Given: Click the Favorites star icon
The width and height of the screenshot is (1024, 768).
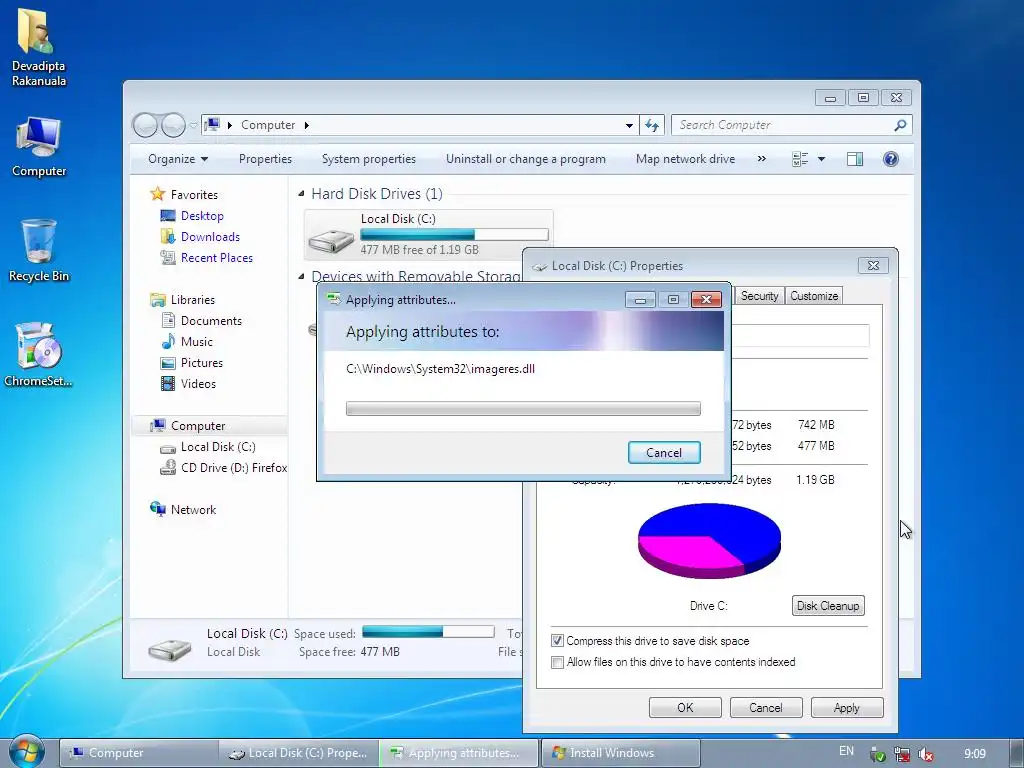Looking at the screenshot, I should 157,194.
